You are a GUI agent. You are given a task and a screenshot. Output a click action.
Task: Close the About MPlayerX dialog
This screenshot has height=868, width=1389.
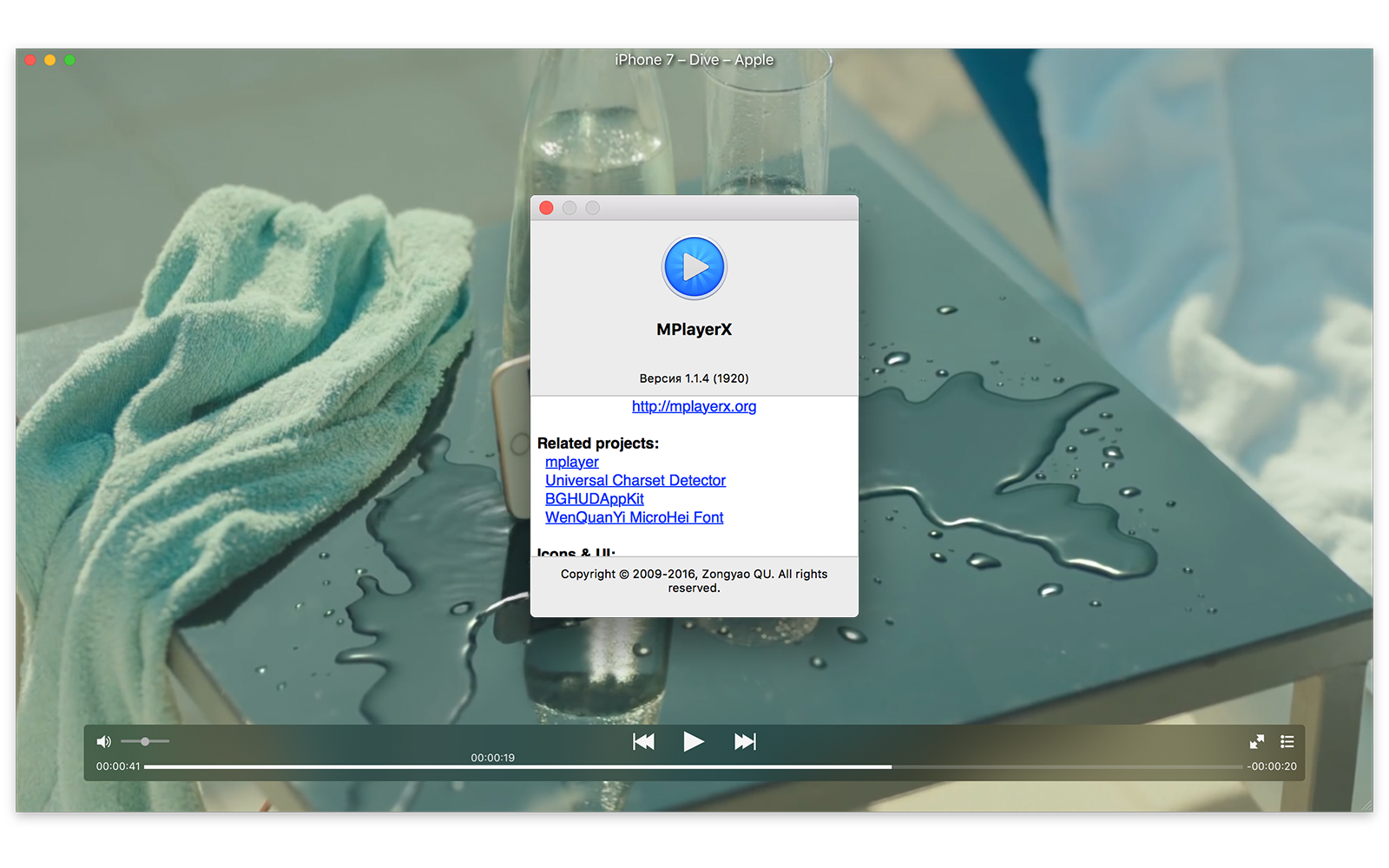(x=546, y=207)
